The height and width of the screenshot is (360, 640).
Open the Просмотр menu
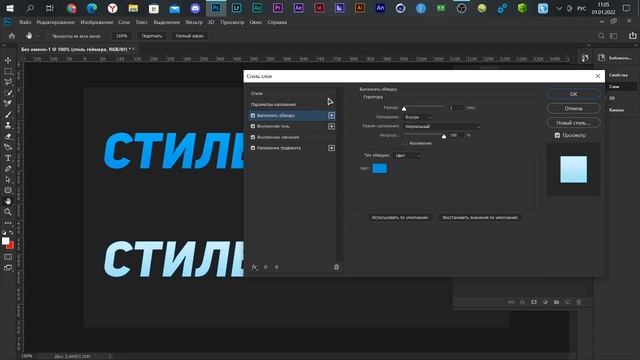click(232, 22)
